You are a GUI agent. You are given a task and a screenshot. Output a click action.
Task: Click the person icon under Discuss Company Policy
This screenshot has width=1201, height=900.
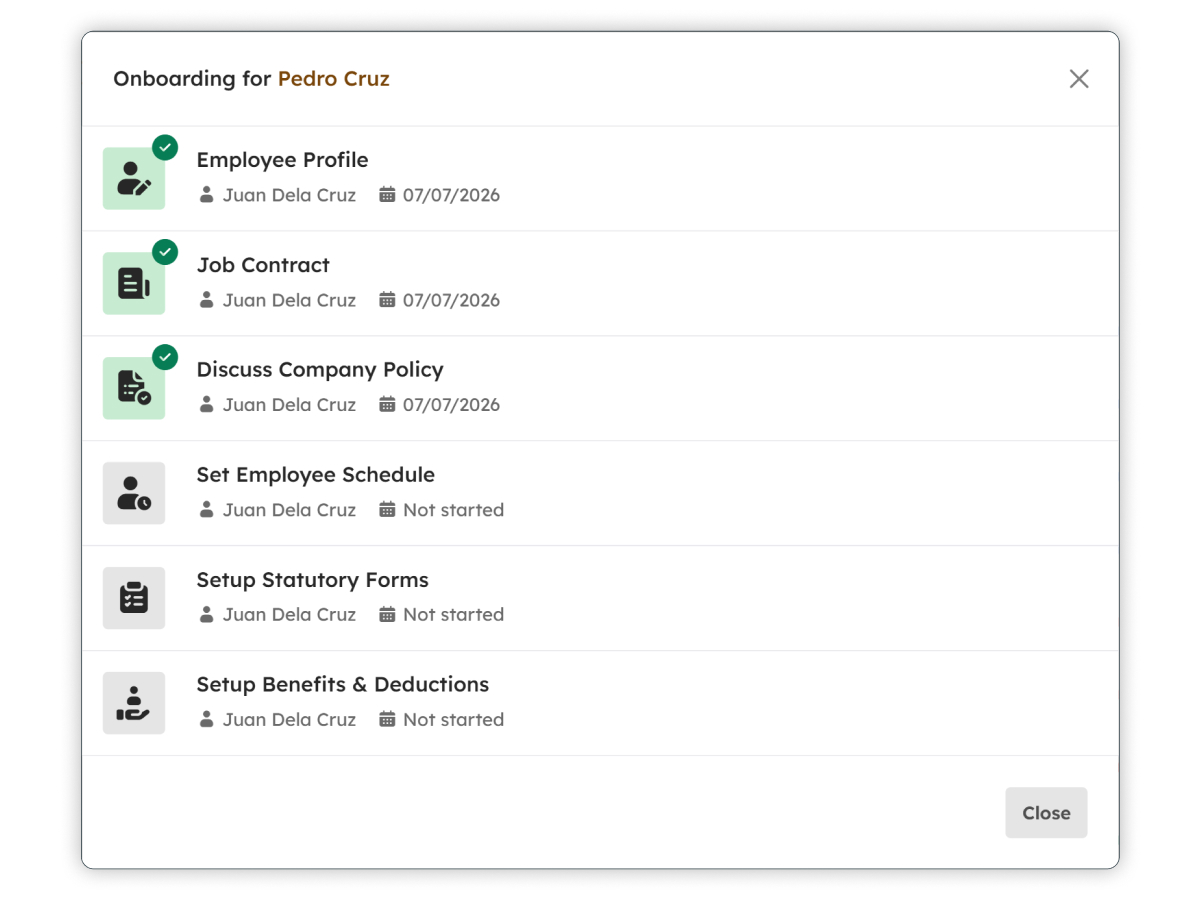[x=206, y=405]
